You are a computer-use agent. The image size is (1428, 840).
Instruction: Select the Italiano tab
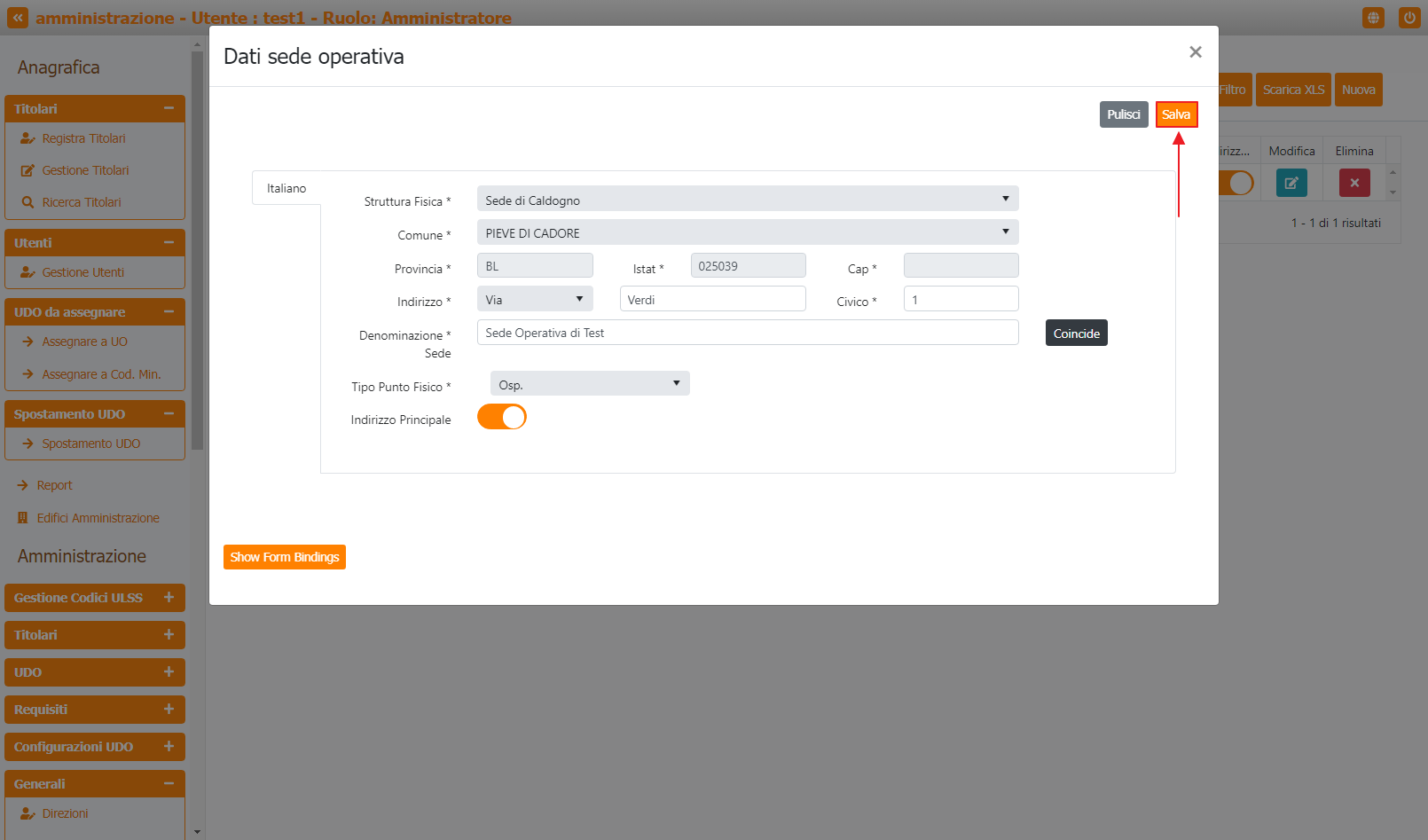click(x=286, y=188)
